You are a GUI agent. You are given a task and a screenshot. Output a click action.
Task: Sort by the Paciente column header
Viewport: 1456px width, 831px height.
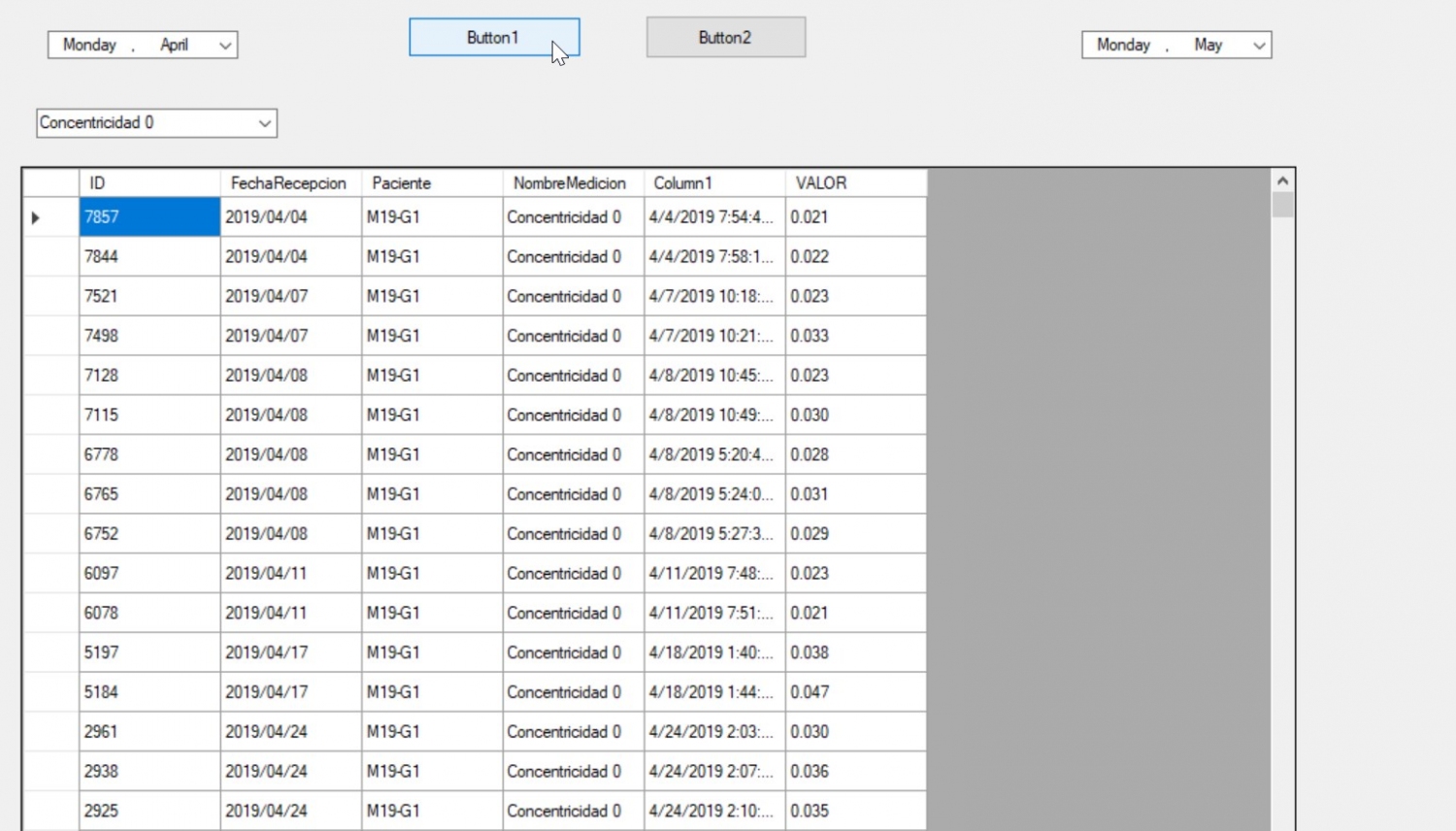(x=432, y=183)
